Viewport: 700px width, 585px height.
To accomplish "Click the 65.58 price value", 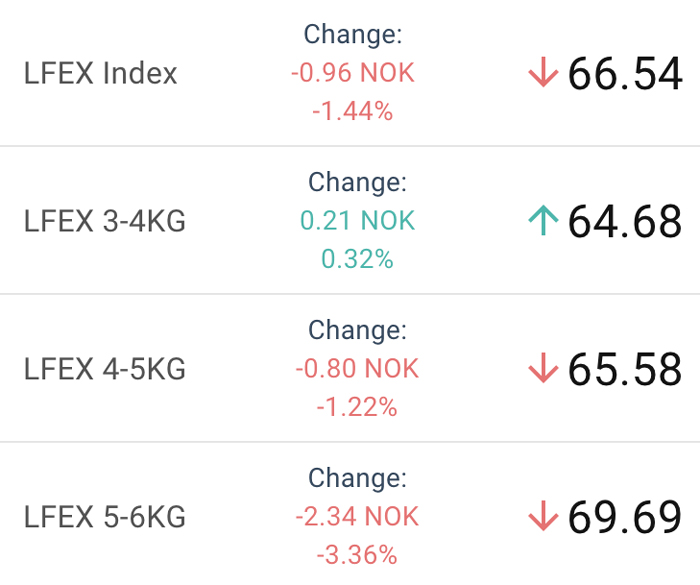I will (625, 369).
